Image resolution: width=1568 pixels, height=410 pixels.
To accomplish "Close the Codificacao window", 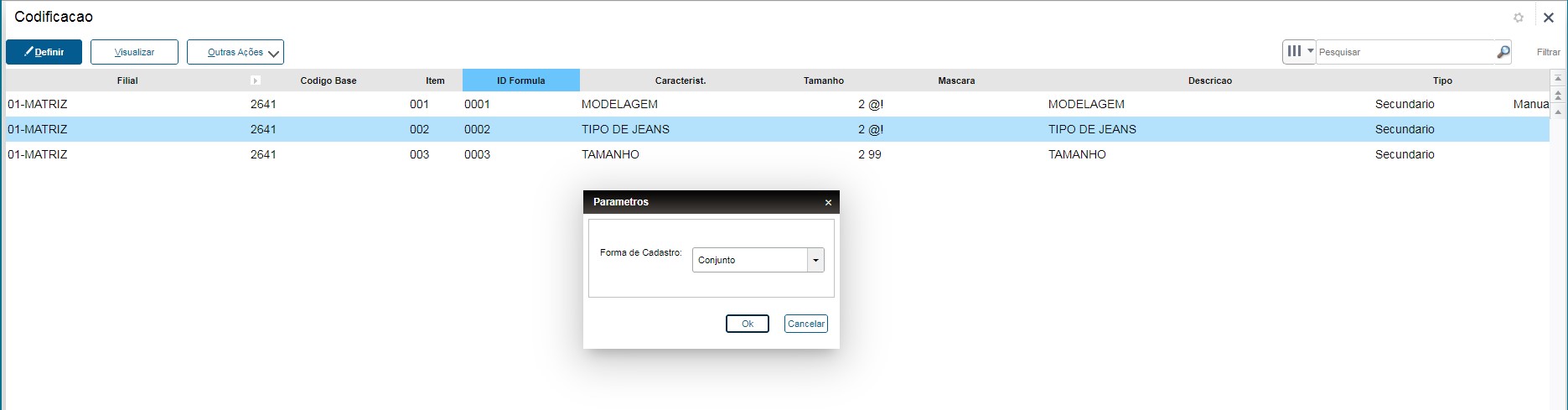I will coord(1549,18).
